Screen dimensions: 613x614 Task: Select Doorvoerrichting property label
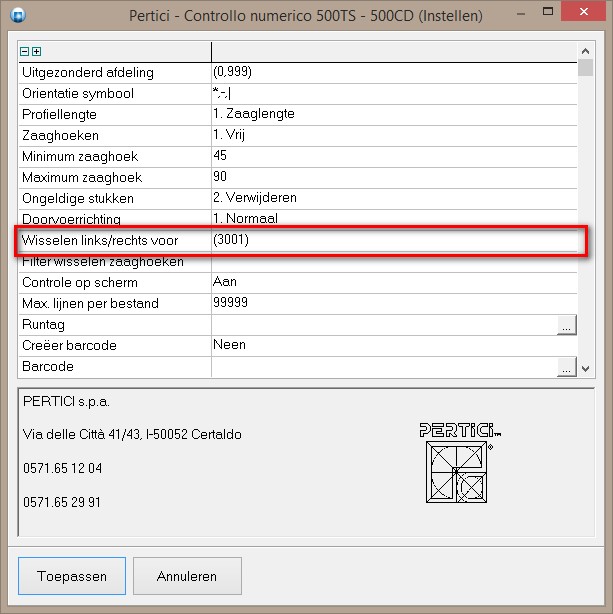click(x=71, y=219)
